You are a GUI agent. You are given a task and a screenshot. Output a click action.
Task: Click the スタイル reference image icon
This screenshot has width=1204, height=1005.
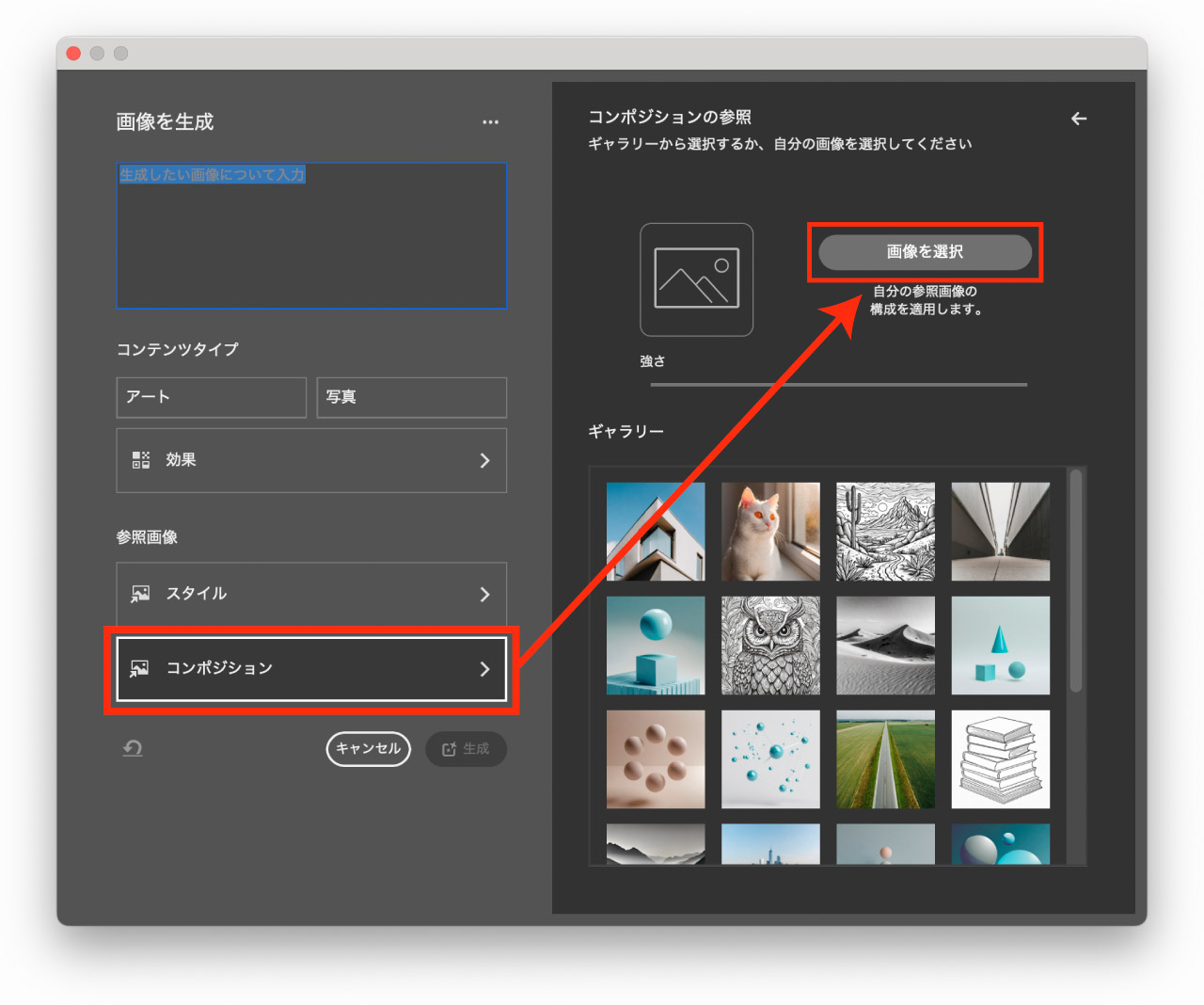pos(140,594)
